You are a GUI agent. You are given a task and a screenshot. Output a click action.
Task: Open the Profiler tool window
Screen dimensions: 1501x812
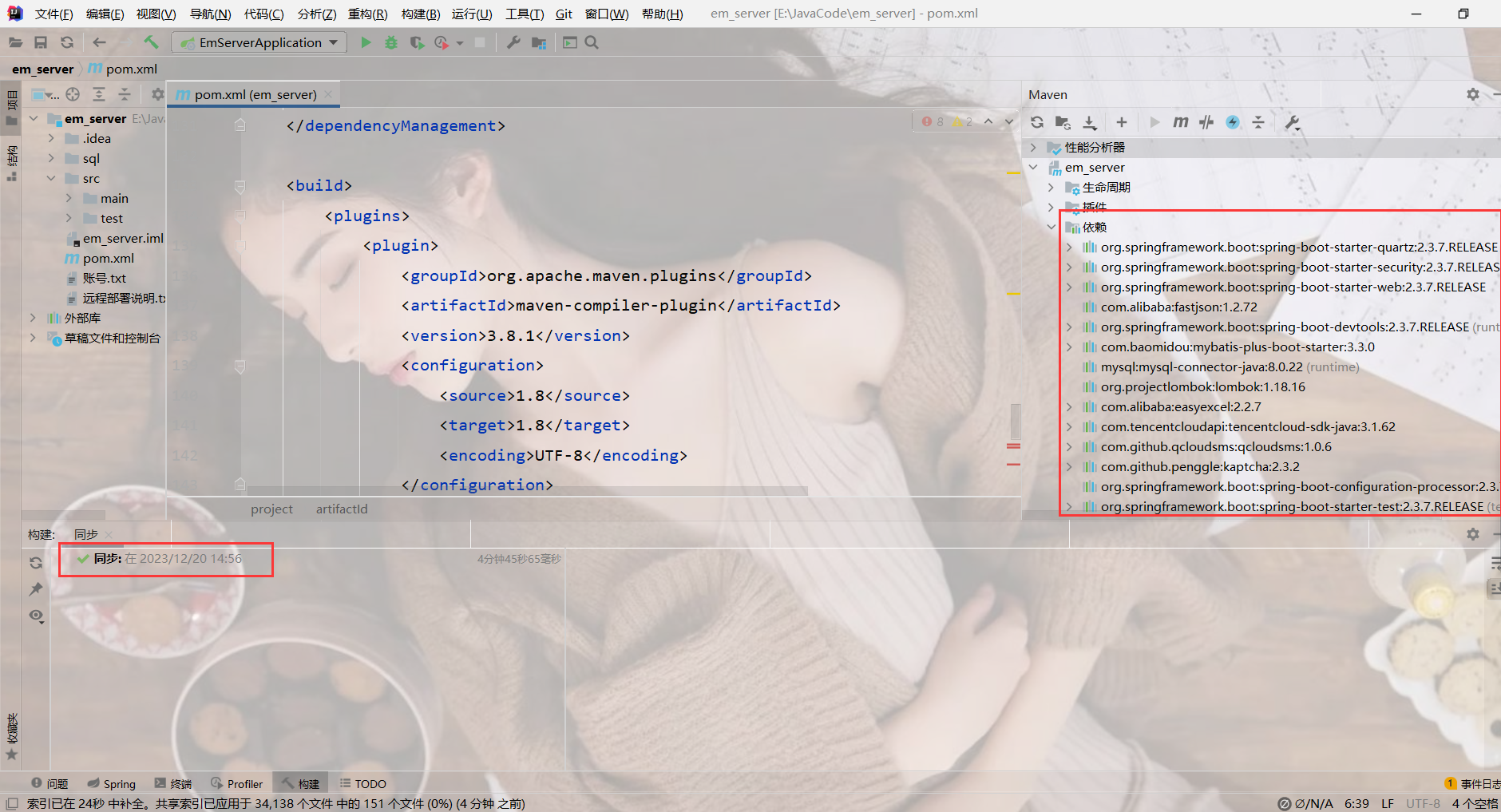pyautogui.click(x=237, y=783)
